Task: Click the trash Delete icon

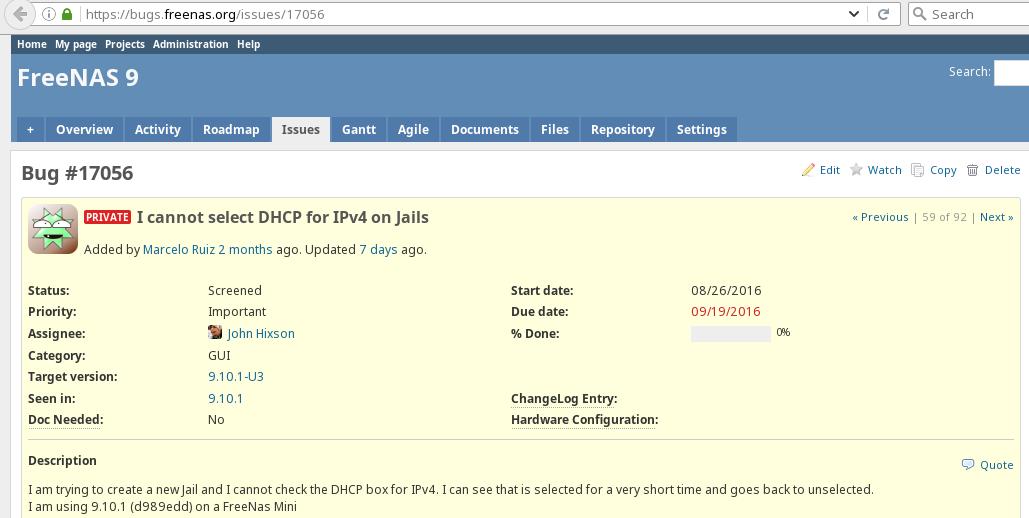Action: [x=973, y=170]
